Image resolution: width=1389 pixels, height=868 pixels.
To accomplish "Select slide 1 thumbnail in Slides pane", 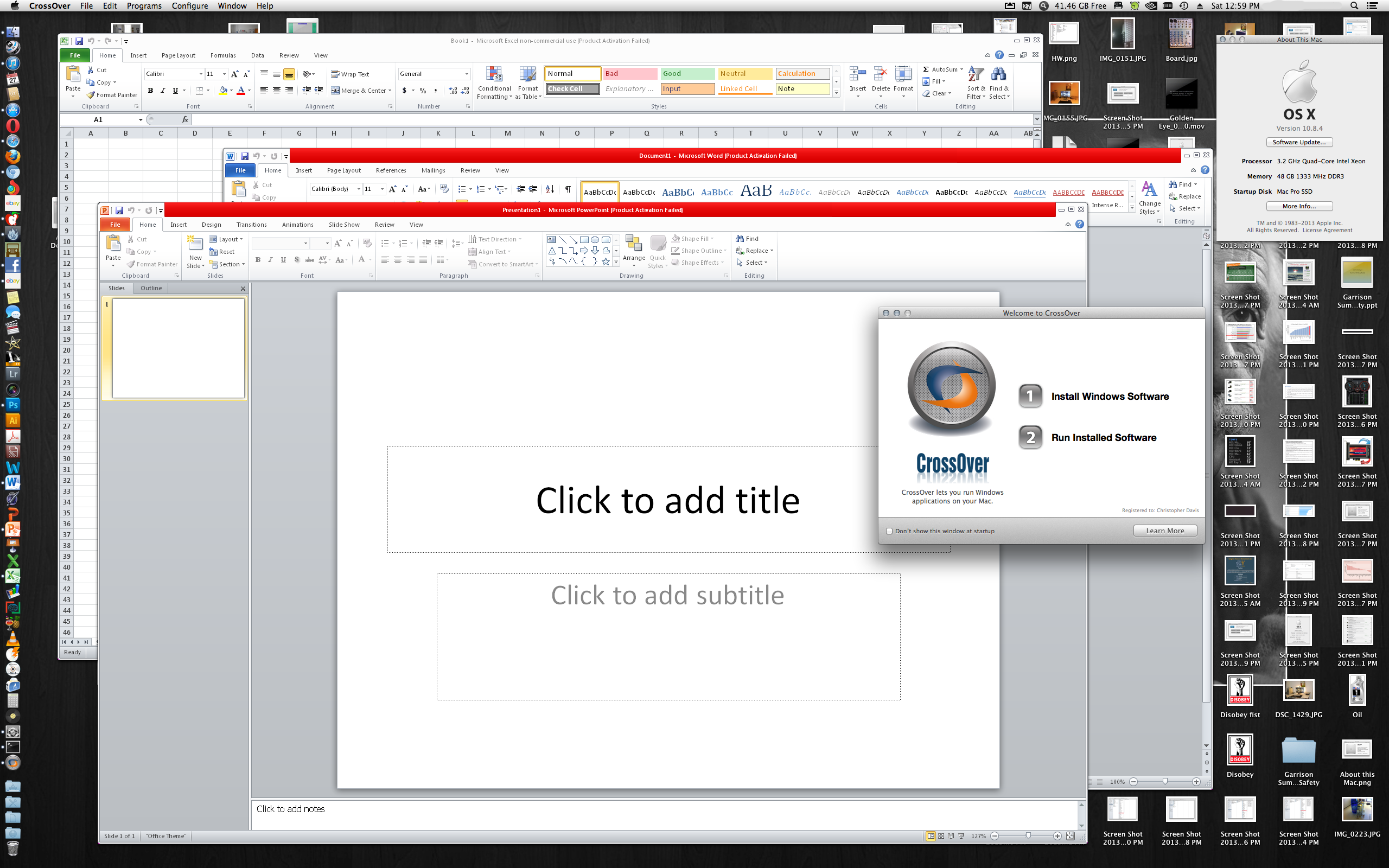I will [178, 348].
